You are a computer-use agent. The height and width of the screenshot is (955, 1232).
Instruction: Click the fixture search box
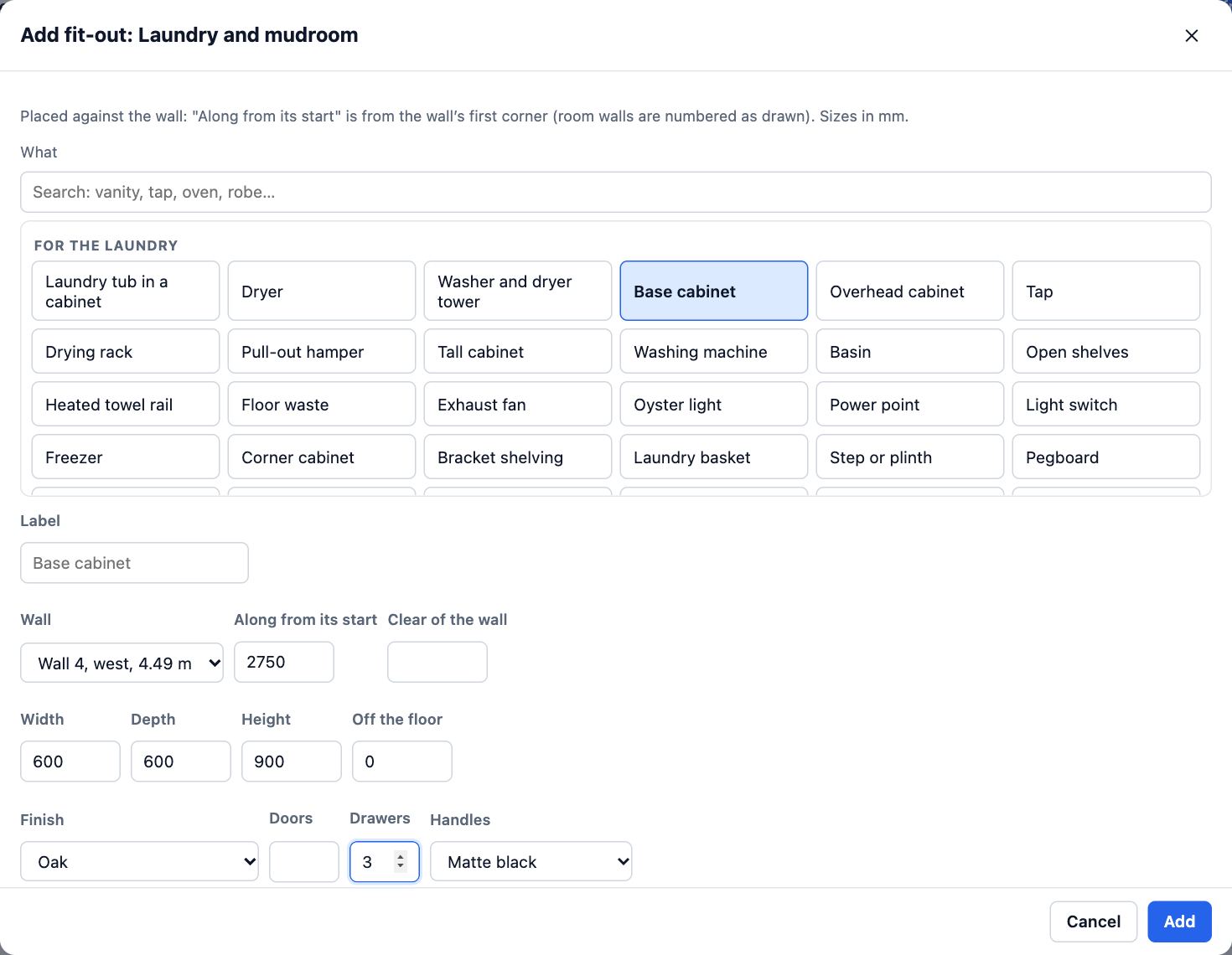616,192
